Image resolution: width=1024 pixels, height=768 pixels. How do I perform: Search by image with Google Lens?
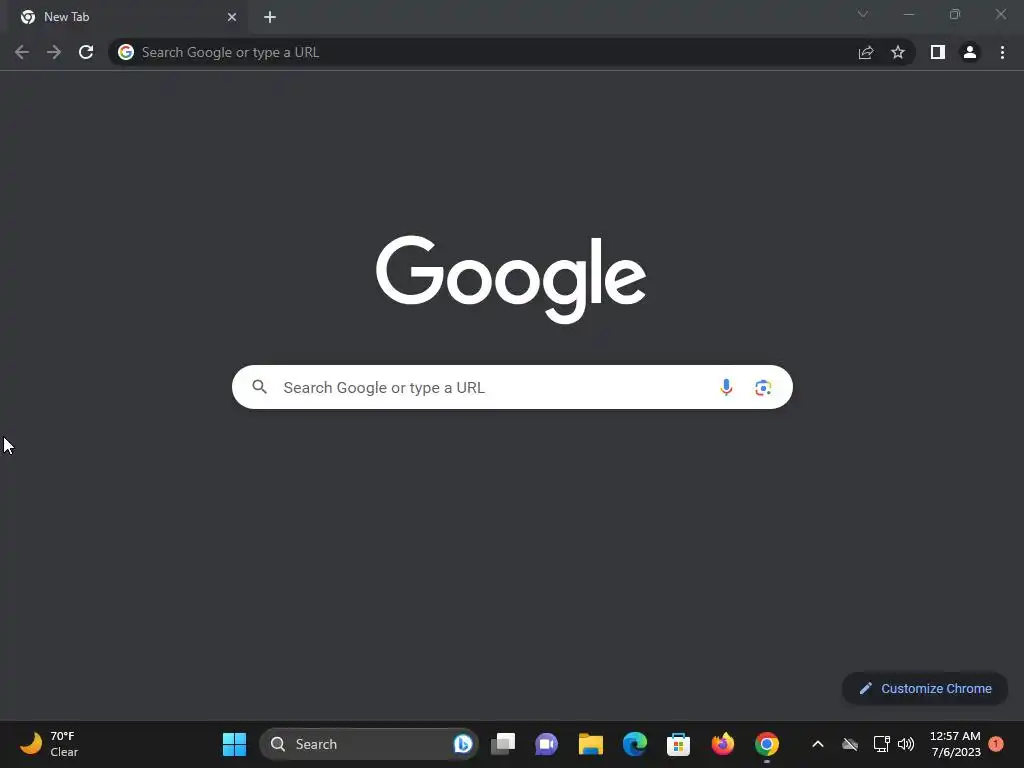763,387
